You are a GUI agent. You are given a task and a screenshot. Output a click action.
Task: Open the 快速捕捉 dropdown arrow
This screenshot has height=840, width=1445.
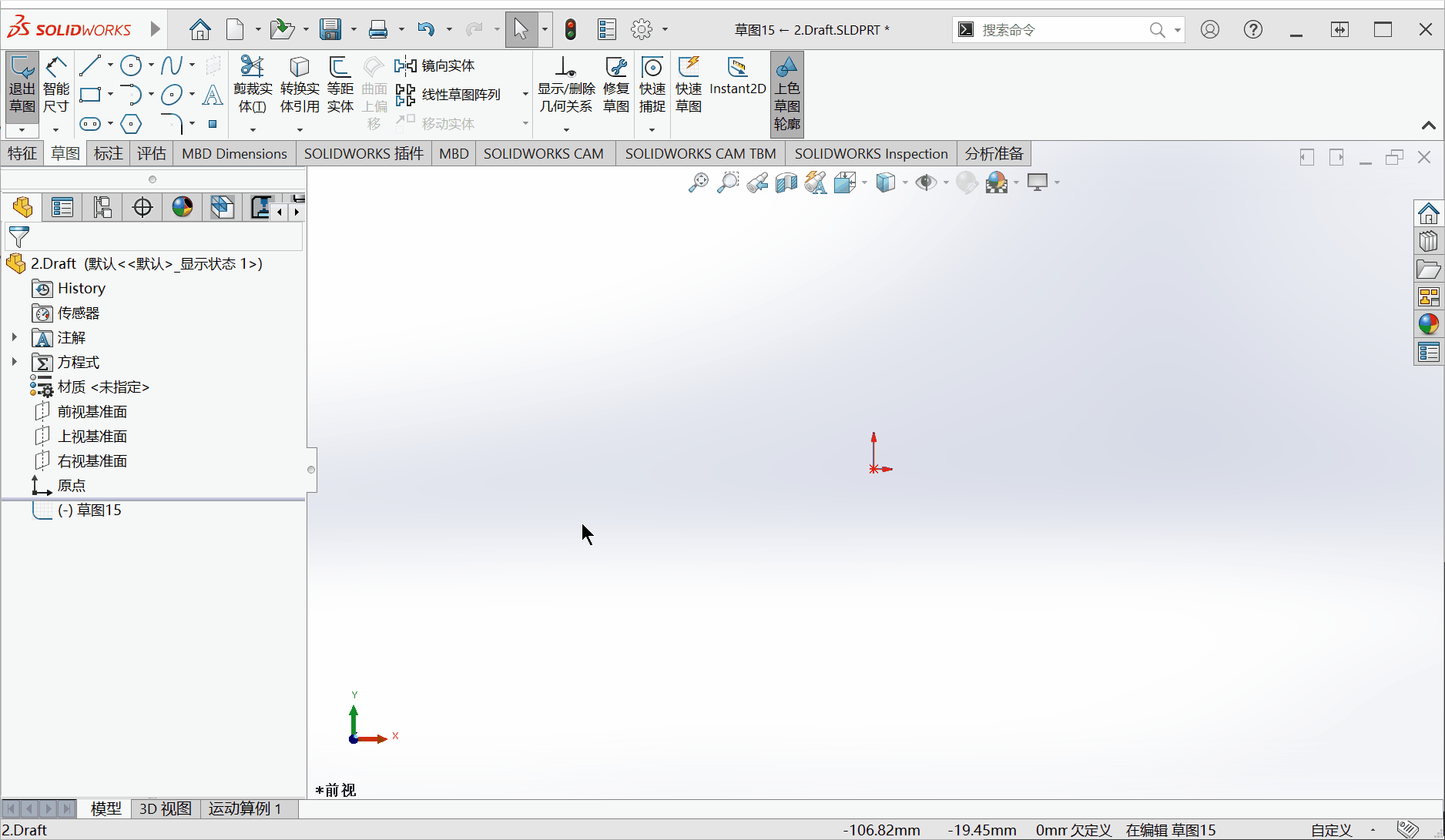click(652, 129)
